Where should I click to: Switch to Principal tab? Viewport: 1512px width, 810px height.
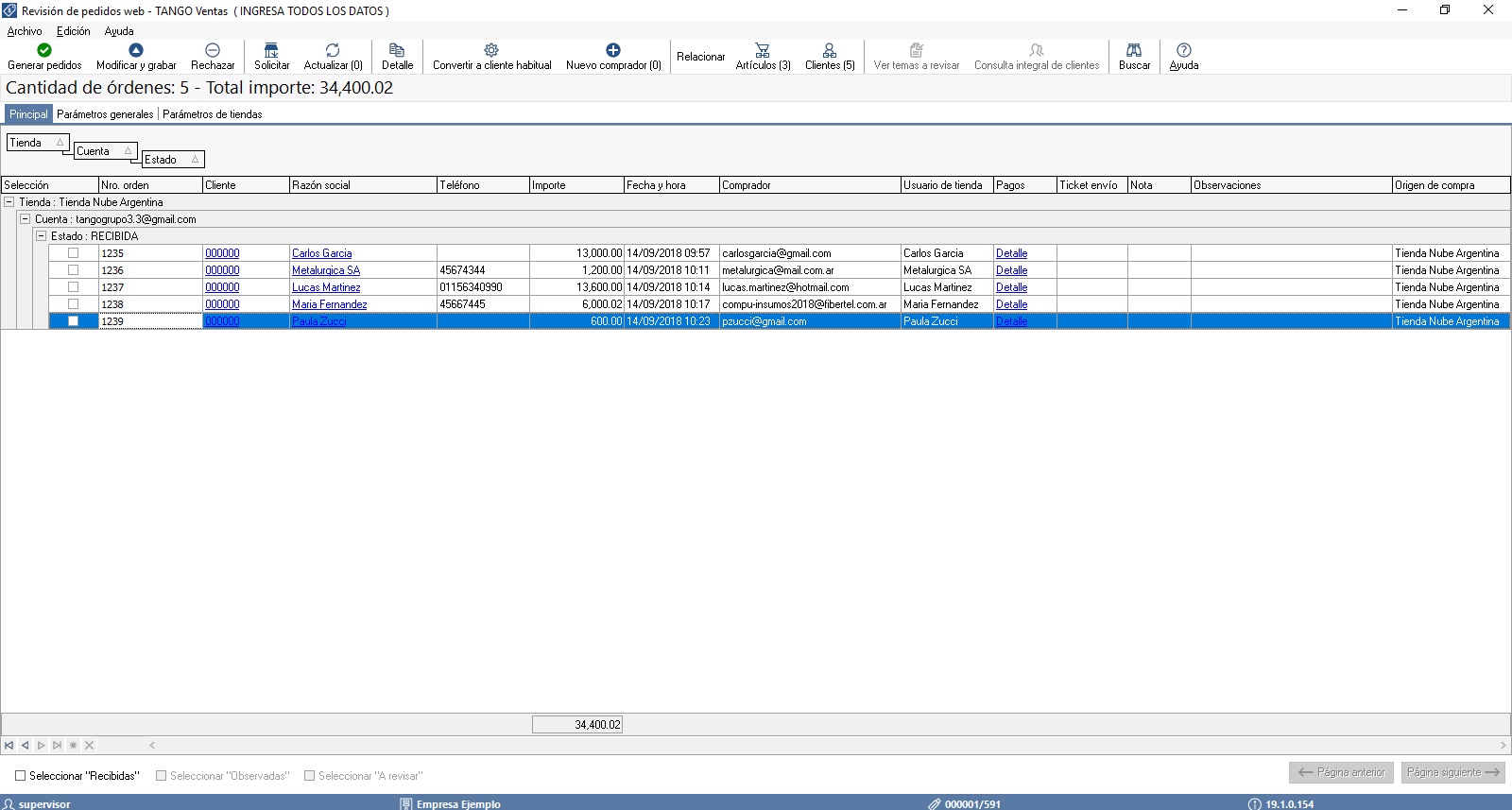28,114
